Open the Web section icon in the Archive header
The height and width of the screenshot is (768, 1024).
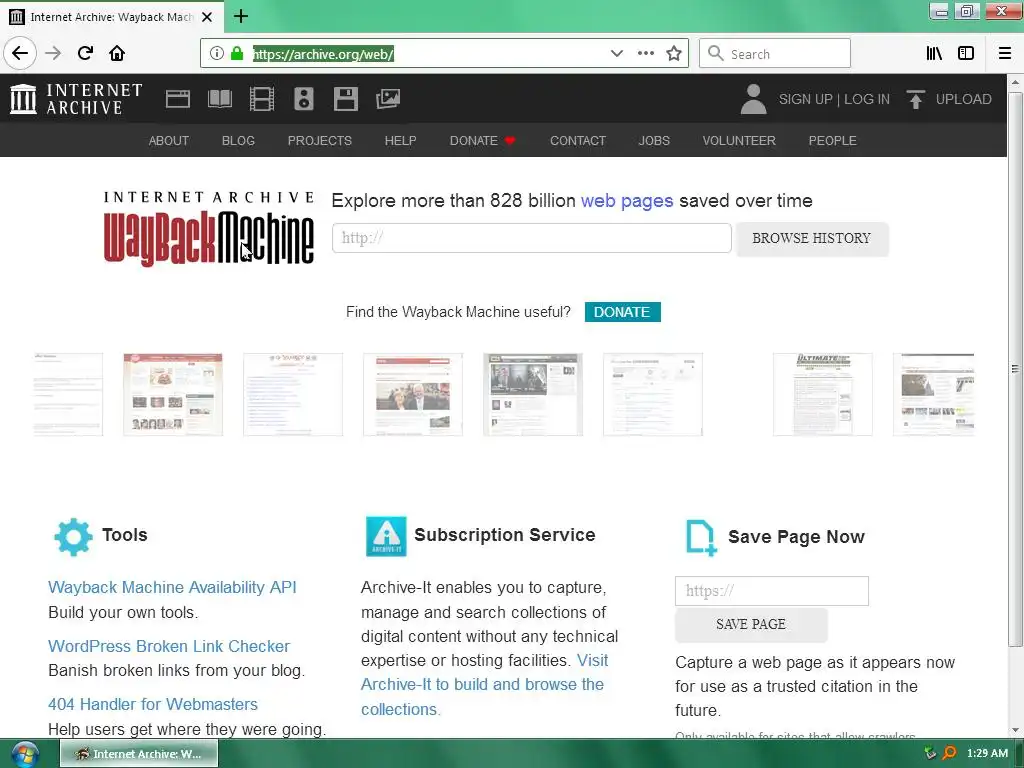tap(178, 99)
